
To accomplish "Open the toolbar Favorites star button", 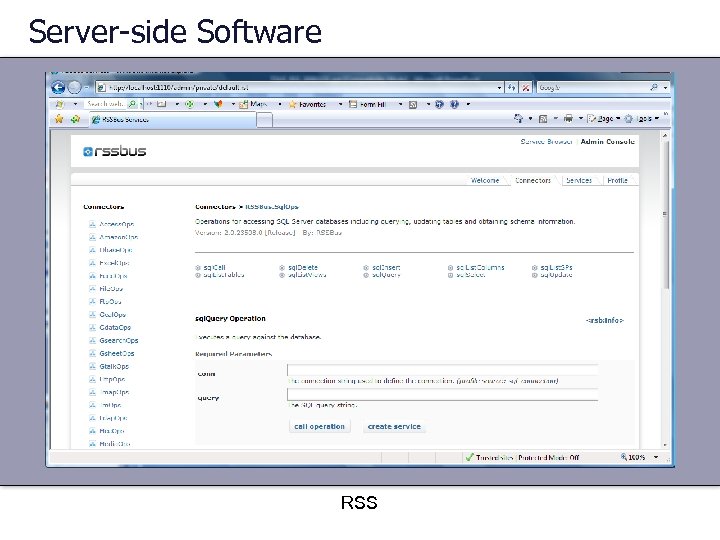I will click(307, 104).
